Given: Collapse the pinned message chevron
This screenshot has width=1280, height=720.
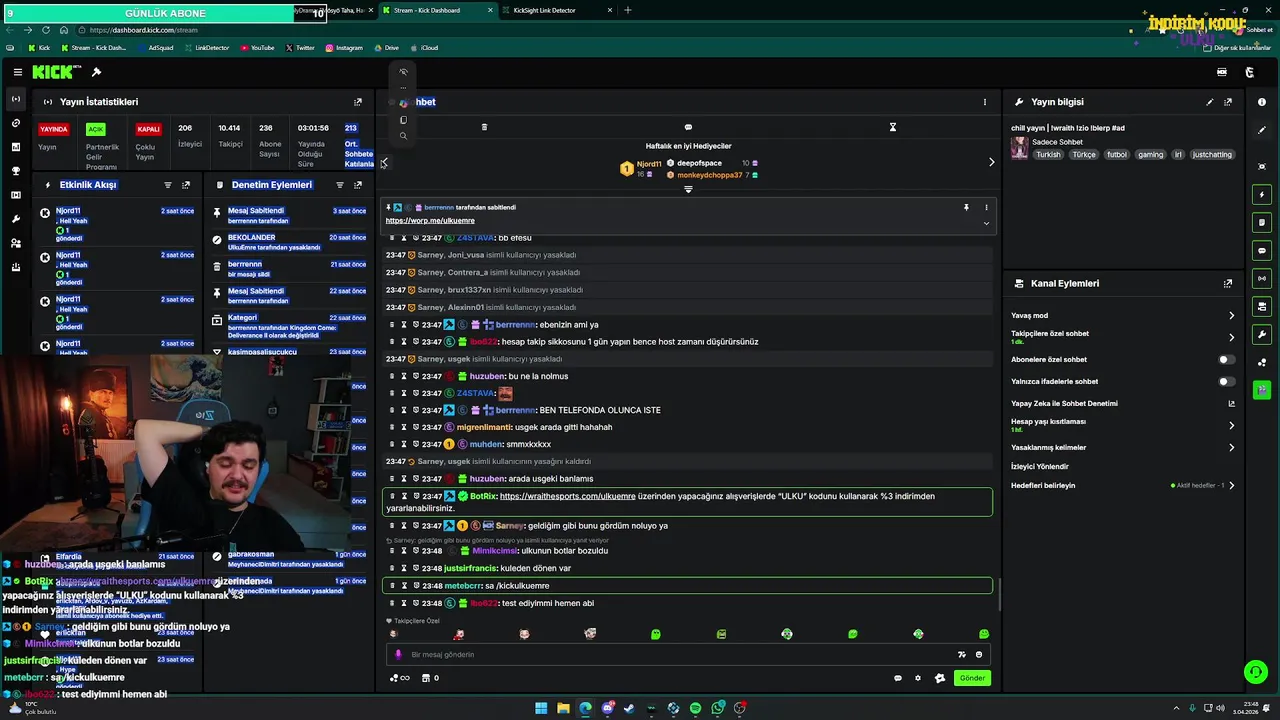Looking at the screenshot, I should [x=986, y=224].
